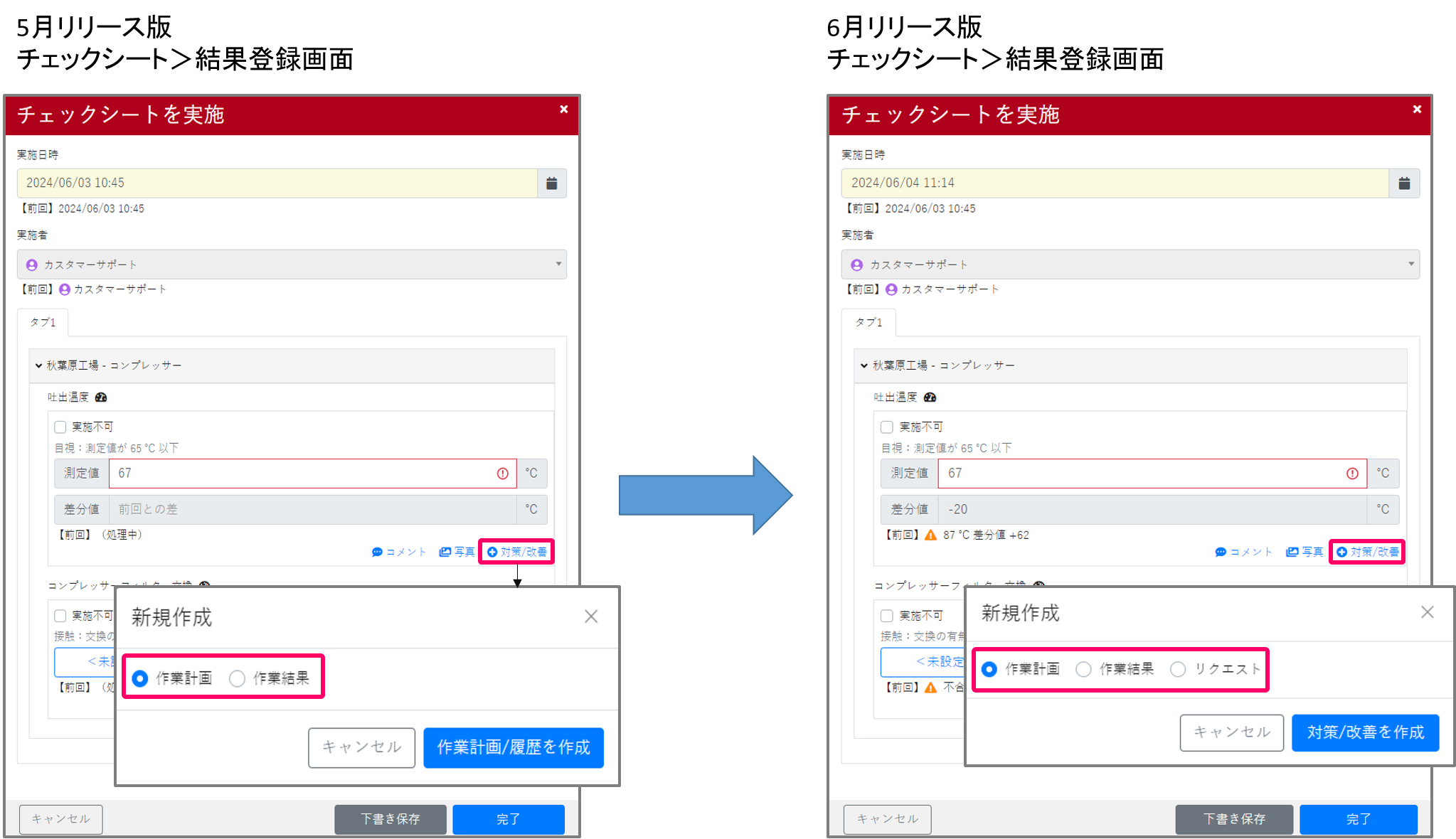Screen dimensions: 1456x839
Task: Select リクエスト radio in right popup
Action: coord(1178,669)
